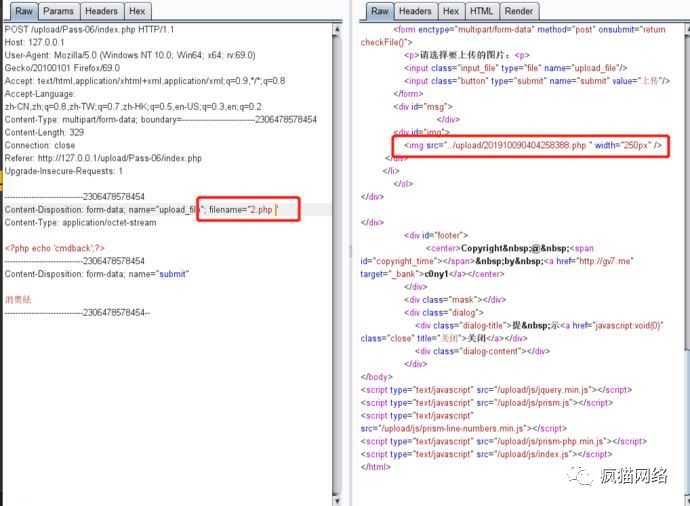Image resolution: width=690 pixels, height=506 pixels.
Task: Click the checkFile()"> line in response
Action: [386, 42]
